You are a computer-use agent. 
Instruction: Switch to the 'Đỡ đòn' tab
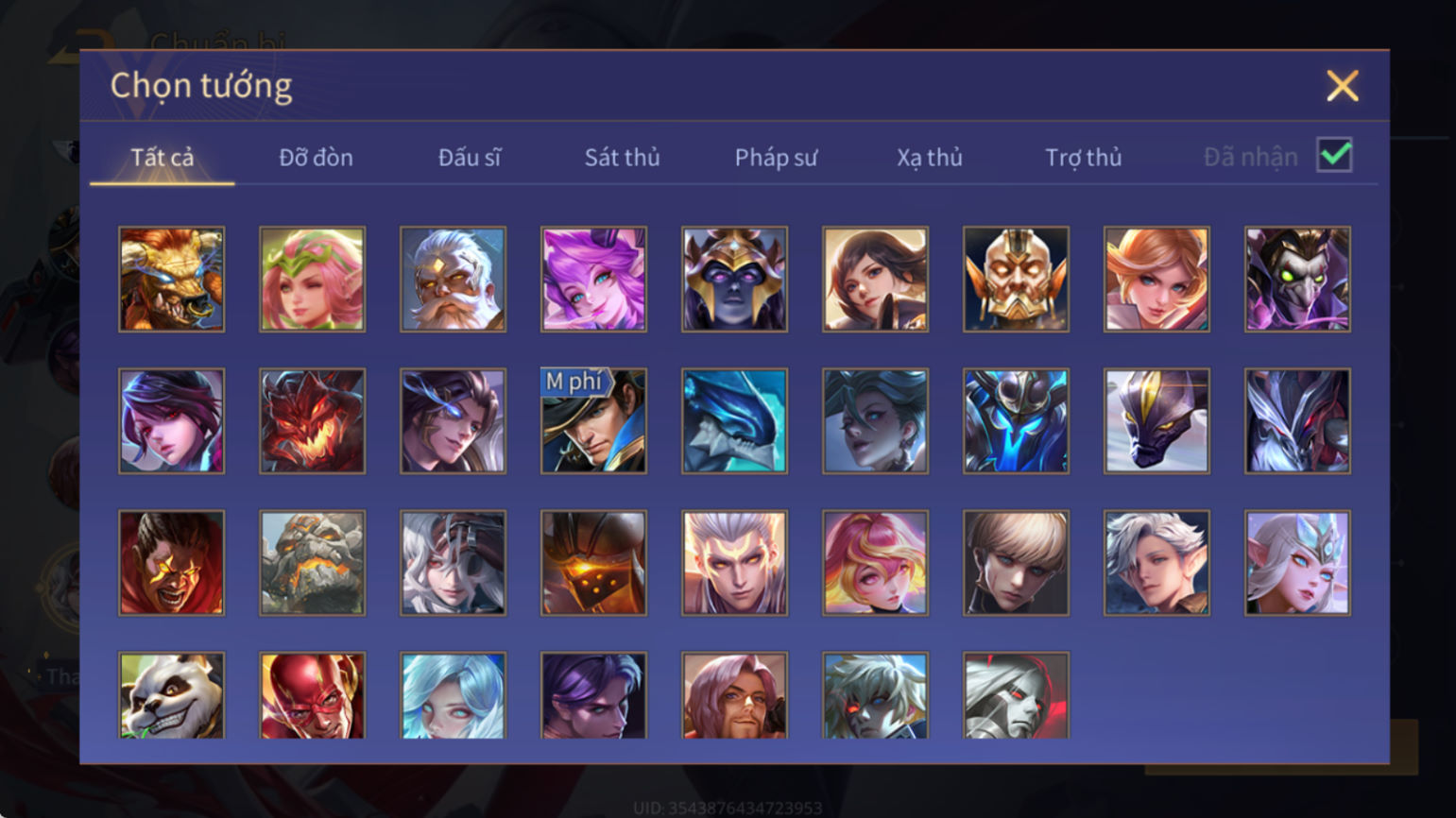point(316,157)
